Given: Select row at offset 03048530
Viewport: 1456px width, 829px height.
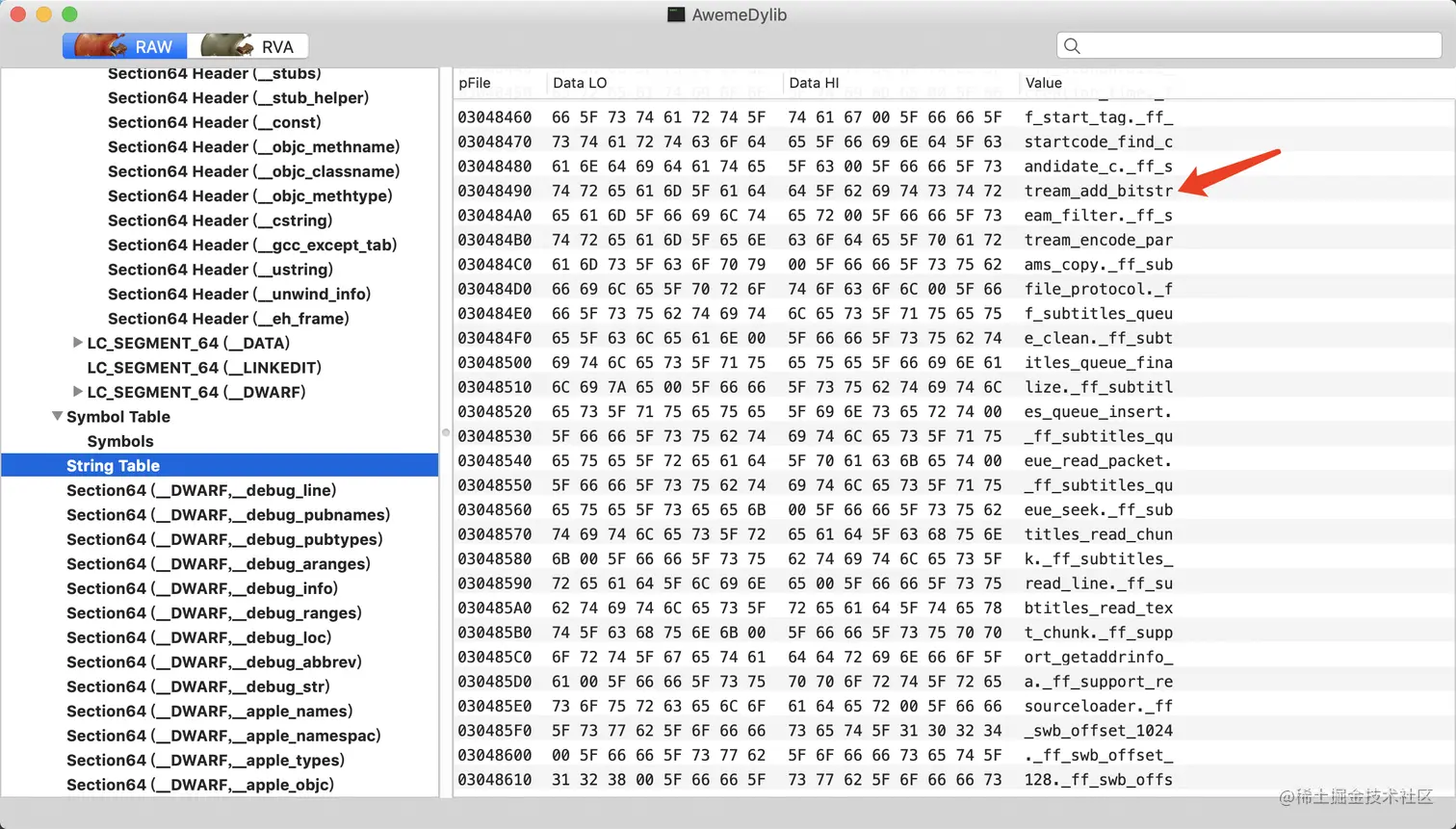Looking at the screenshot, I should pos(954,435).
